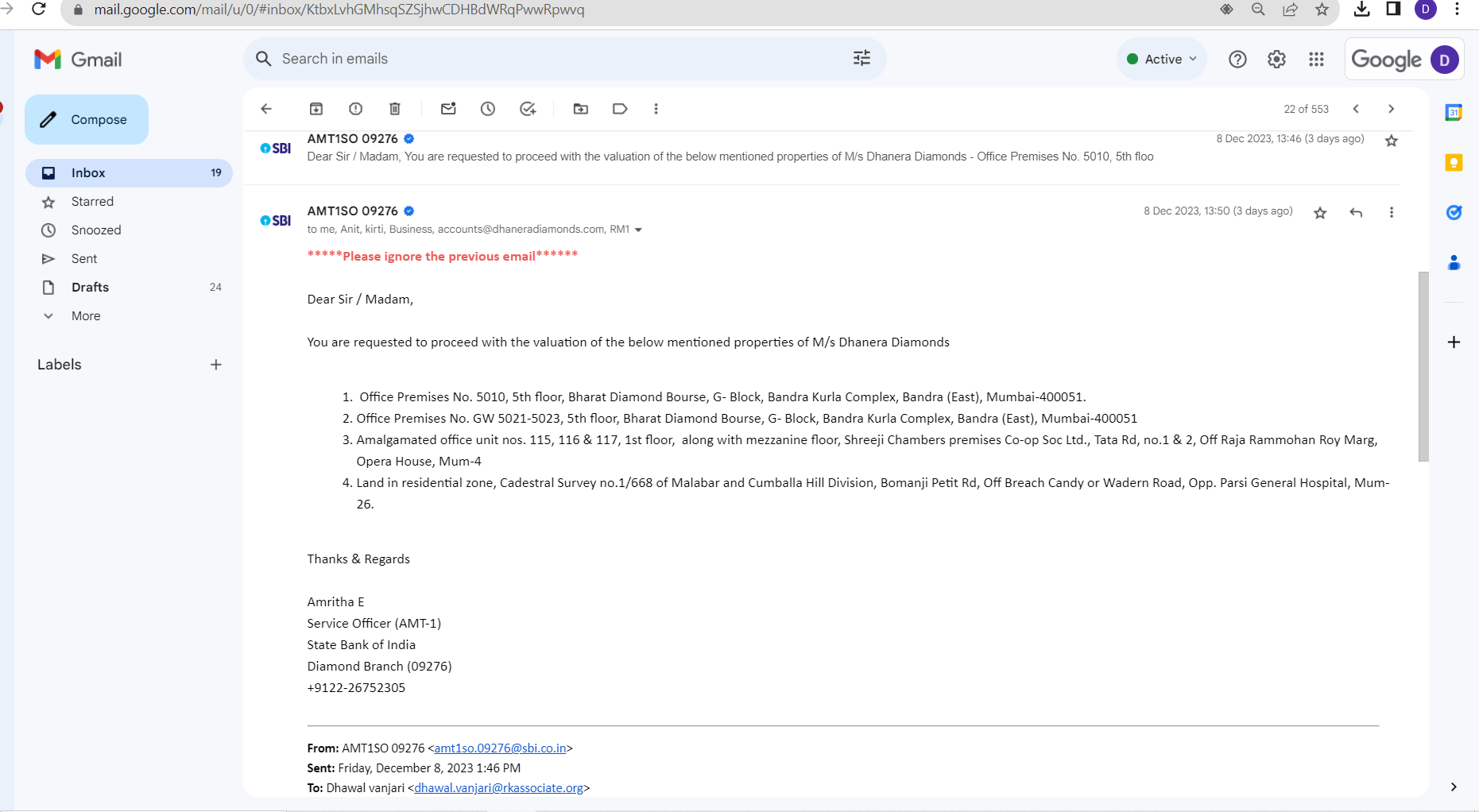Show recipient details dropdown arrow

click(x=638, y=230)
